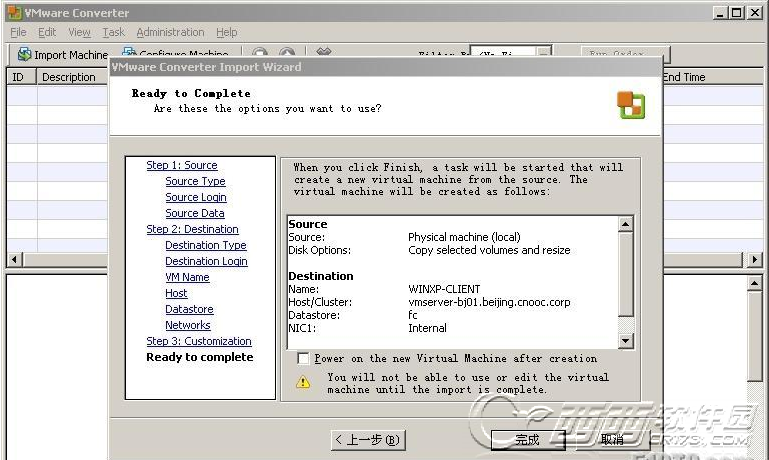Enable Power on the new Virtual Machine checkbox
The height and width of the screenshot is (460, 769).
(303, 358)
